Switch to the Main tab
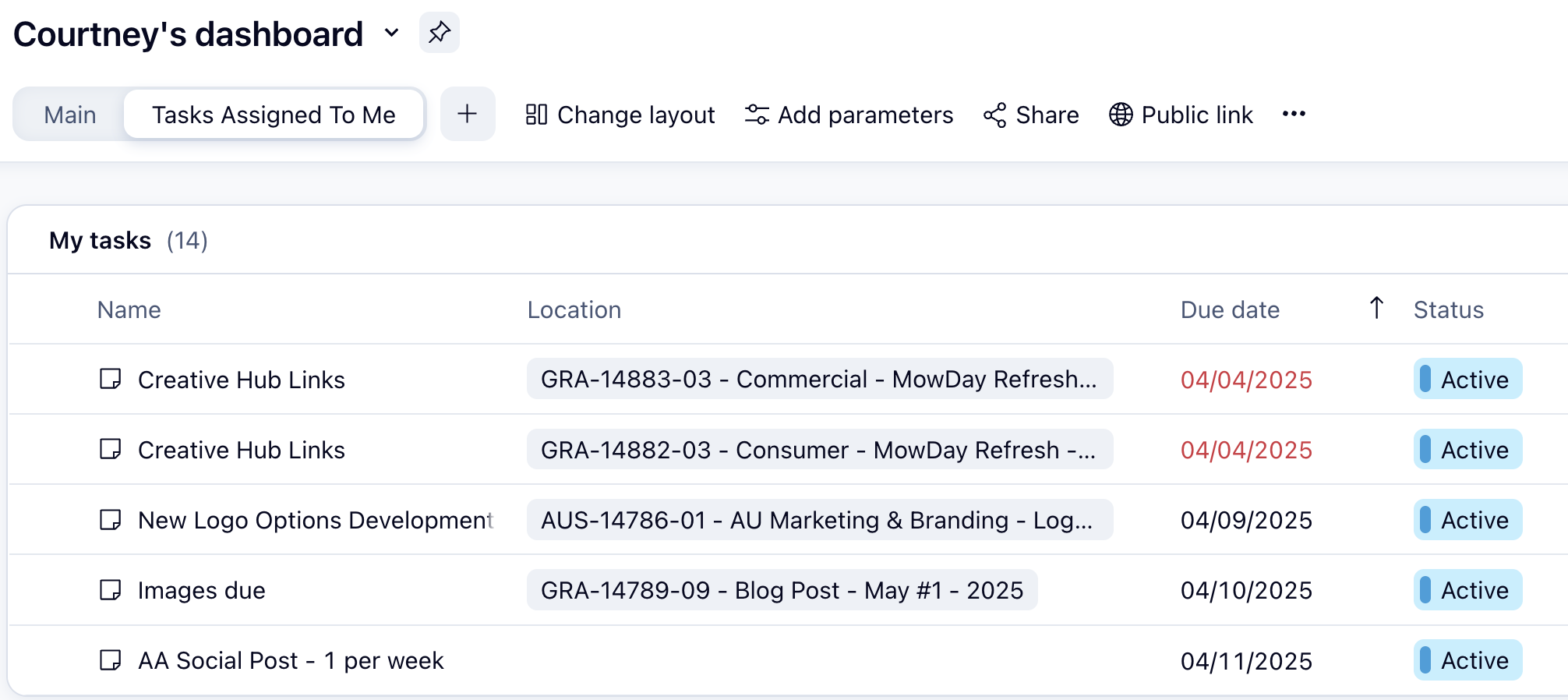 70,115
